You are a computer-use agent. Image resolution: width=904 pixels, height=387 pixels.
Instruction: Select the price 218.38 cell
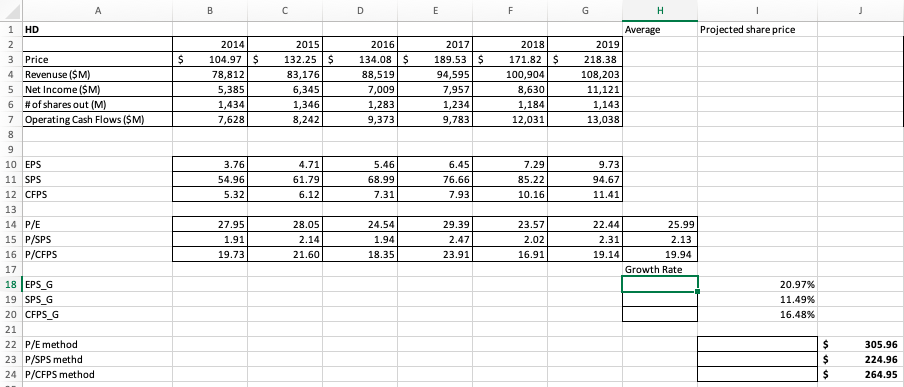click(585, 59)
